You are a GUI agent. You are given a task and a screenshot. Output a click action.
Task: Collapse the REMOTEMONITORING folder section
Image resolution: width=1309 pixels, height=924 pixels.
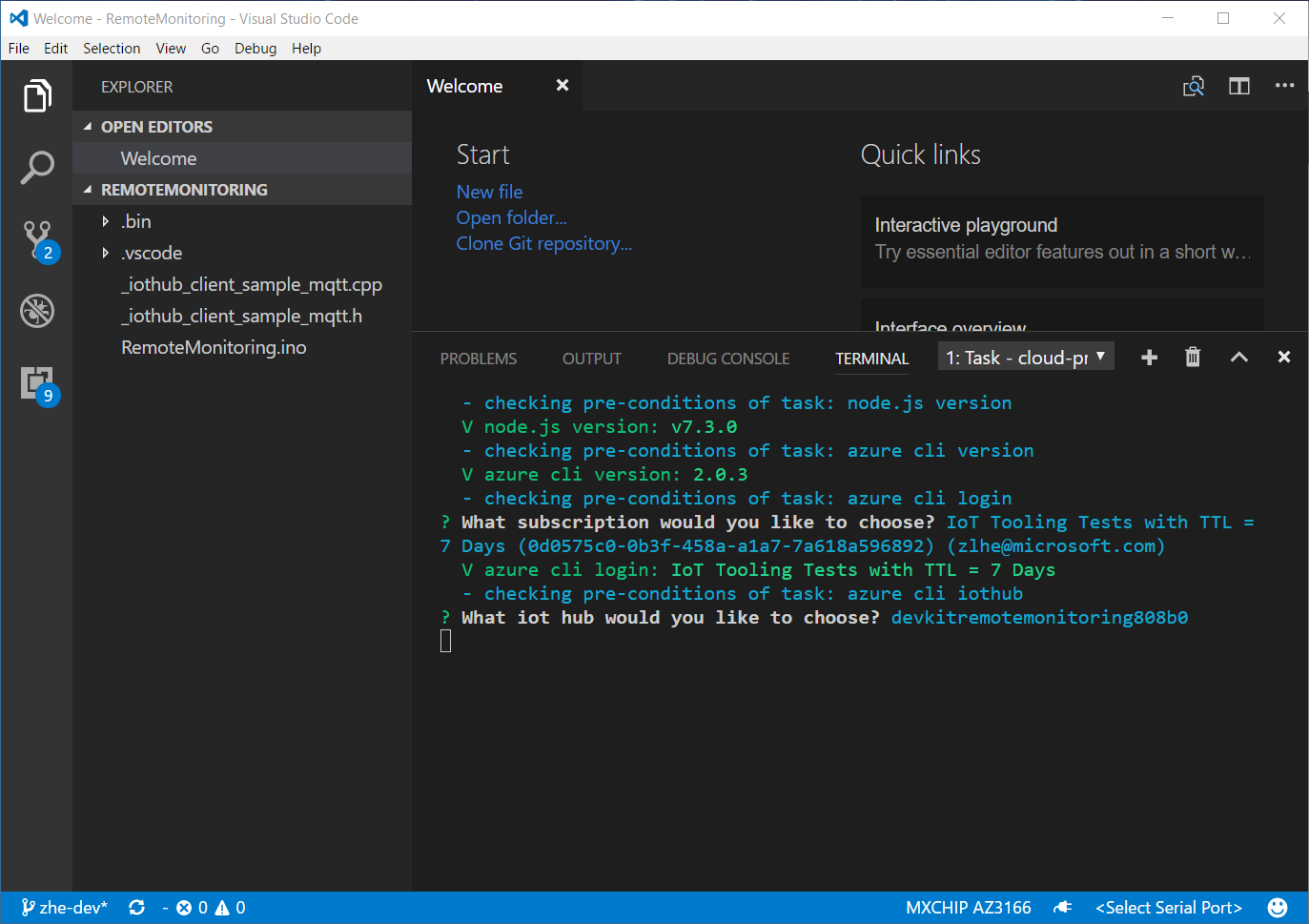pos(242,190)
